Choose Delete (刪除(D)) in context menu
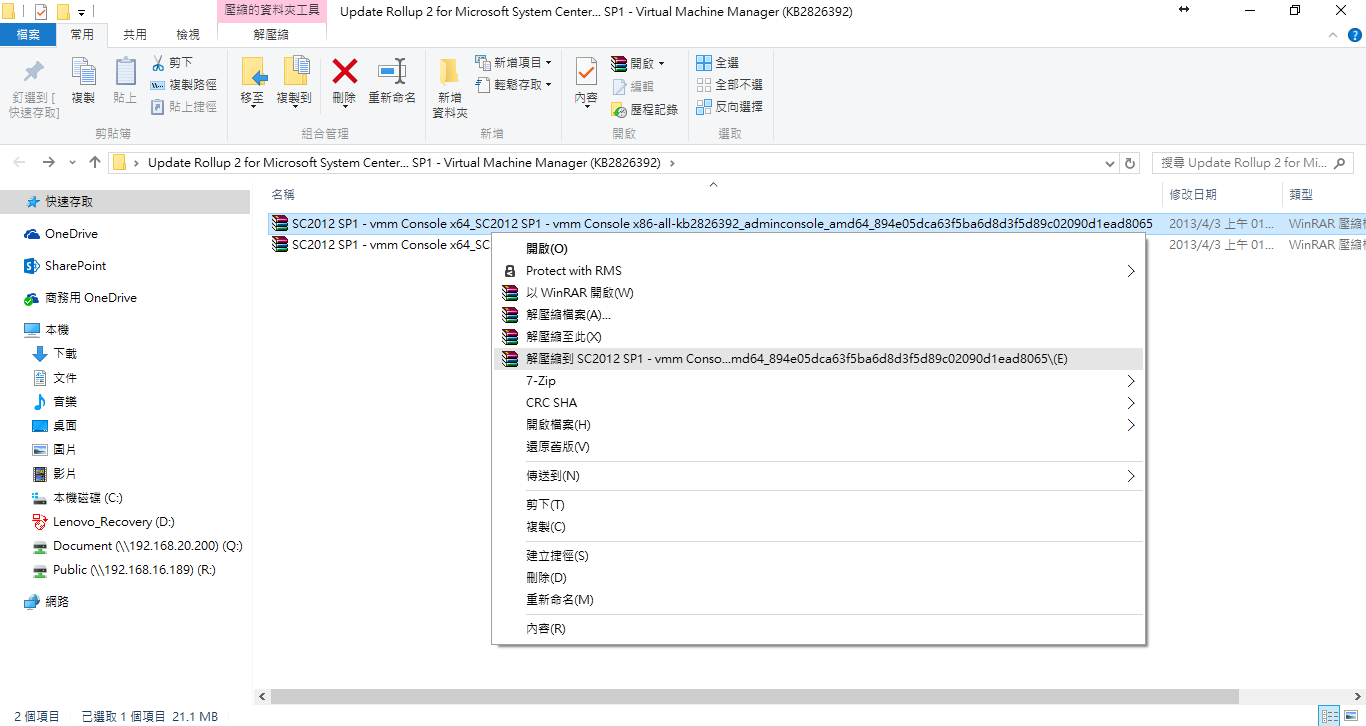This screenshot has width=1366, height=726. coord(819,578)
